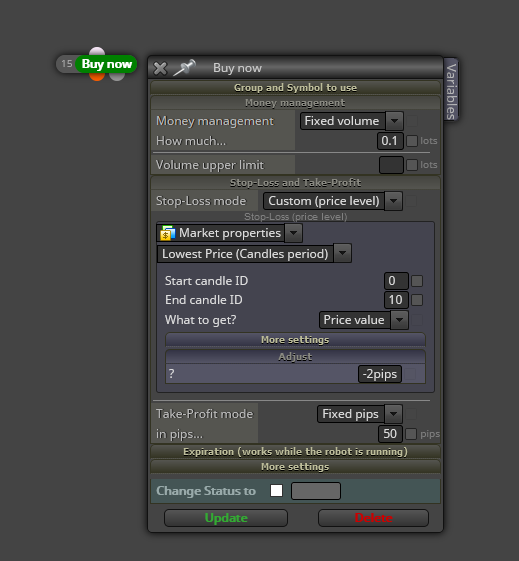Open the Take-Profit mode Fixed pips dropdown
The width and height of the screenshot is (519, 561).
click(x=359, y=414)
